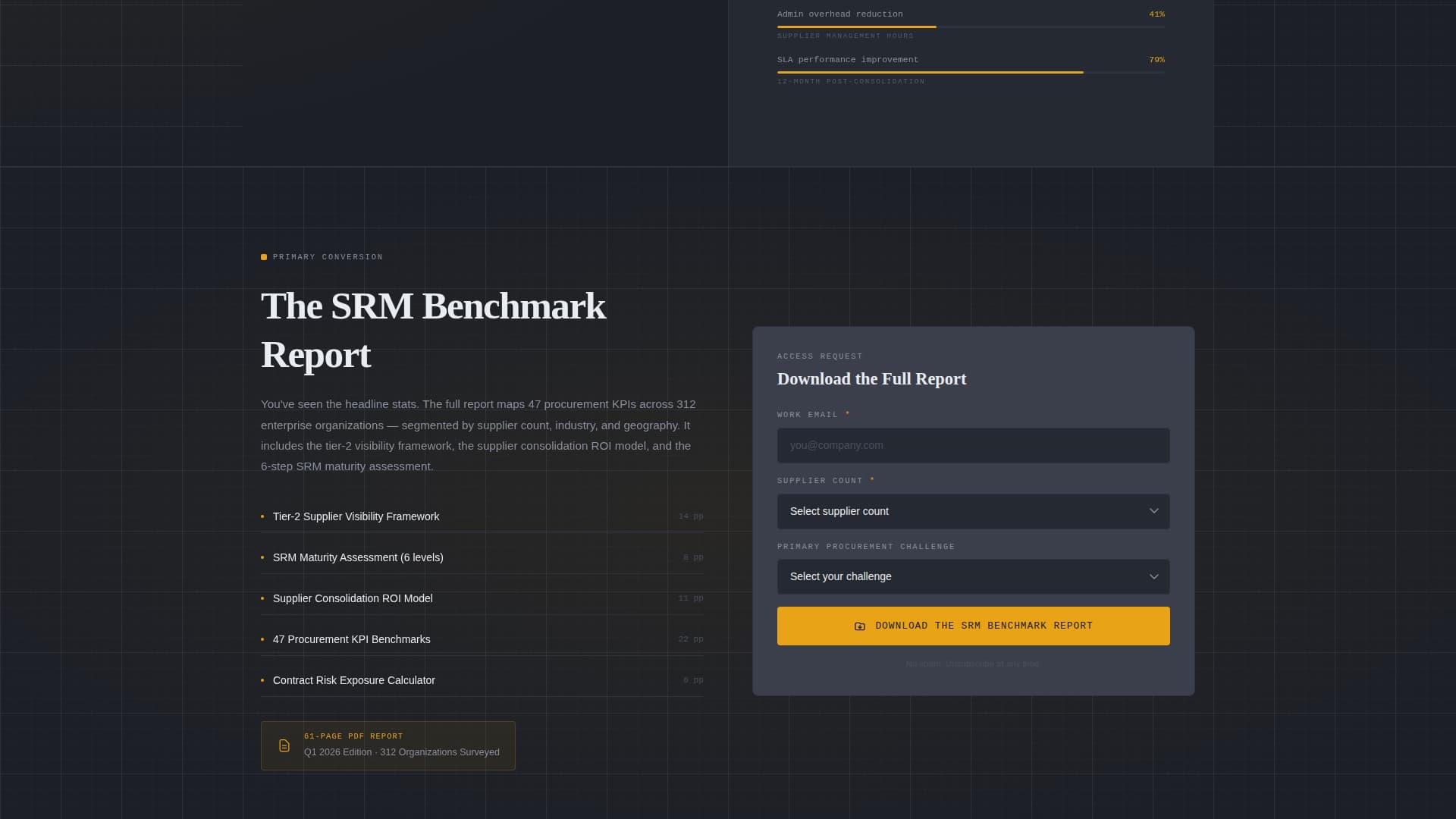Click the Work Email input field
This screenshot has width=1456, height=819.
point(973,445)
